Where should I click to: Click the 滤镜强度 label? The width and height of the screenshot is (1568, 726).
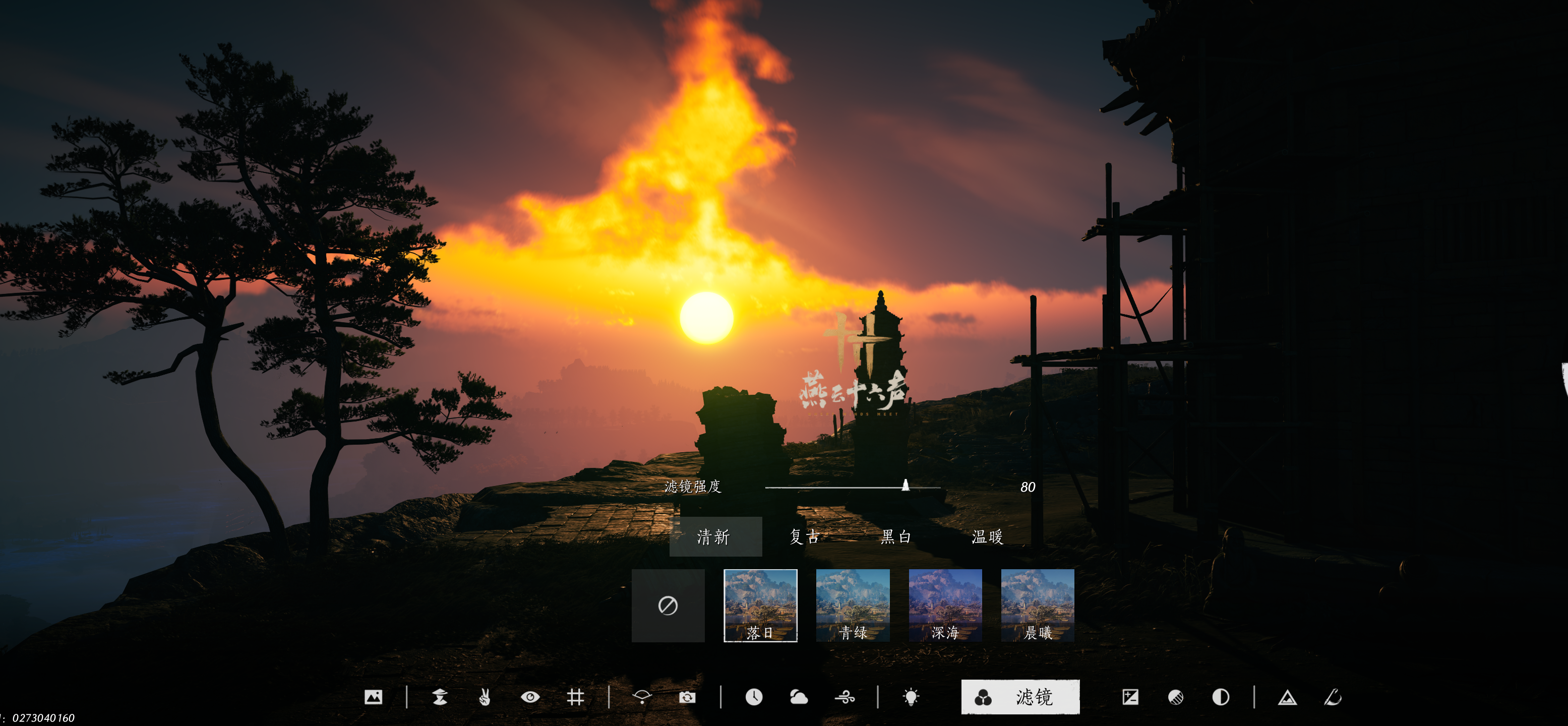[x=693, y=486]
